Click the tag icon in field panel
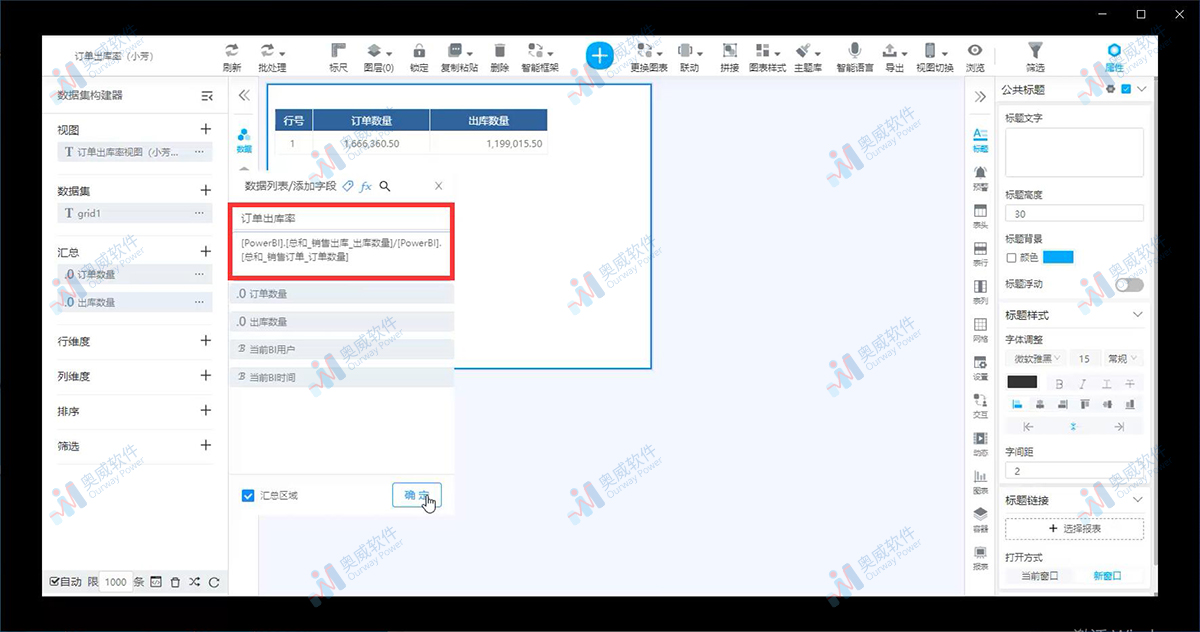1200x632 pixels. (x=348, y=186)
